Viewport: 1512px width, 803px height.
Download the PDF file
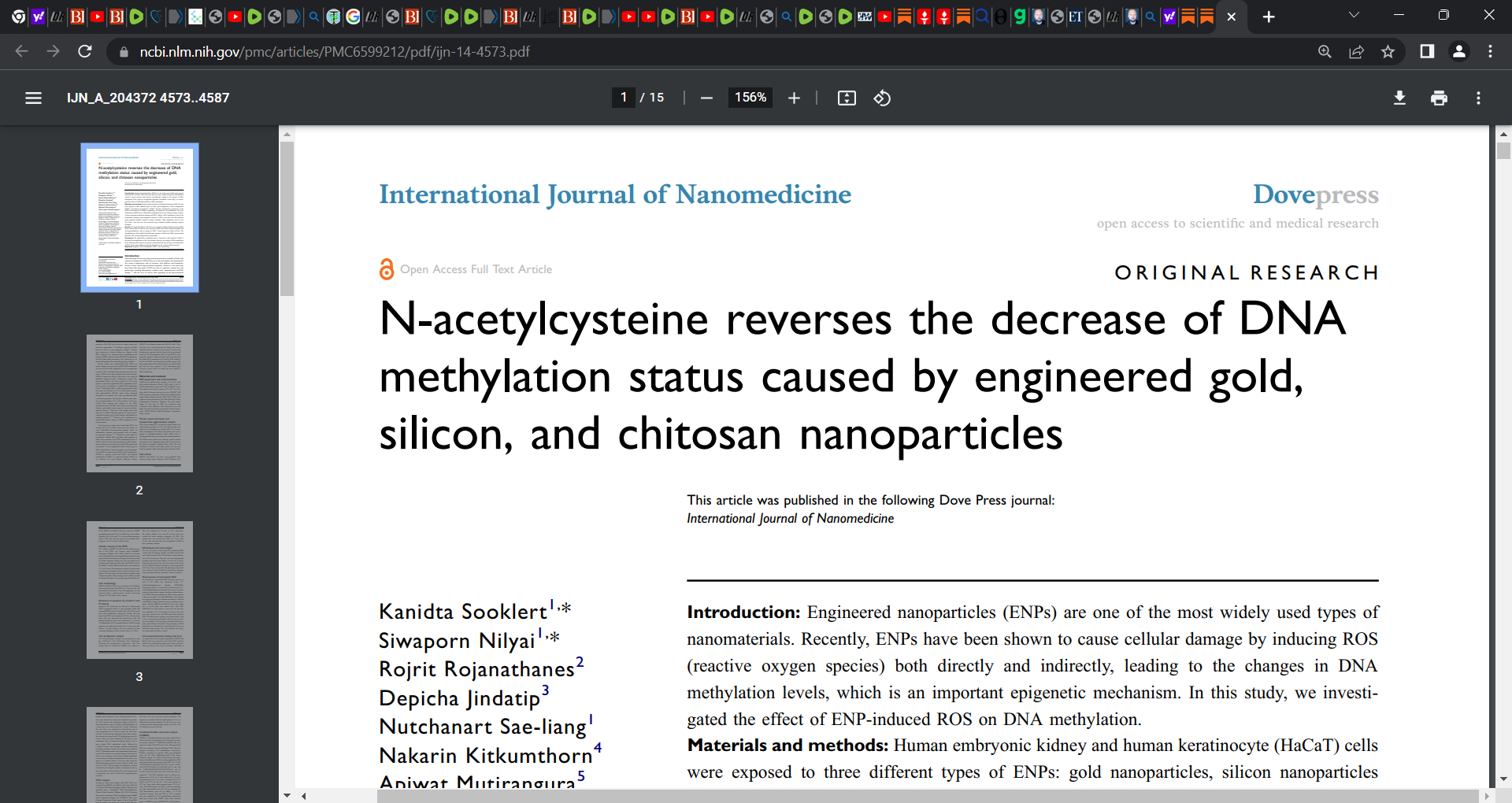pyautogui.click(x=1399, y=98)
